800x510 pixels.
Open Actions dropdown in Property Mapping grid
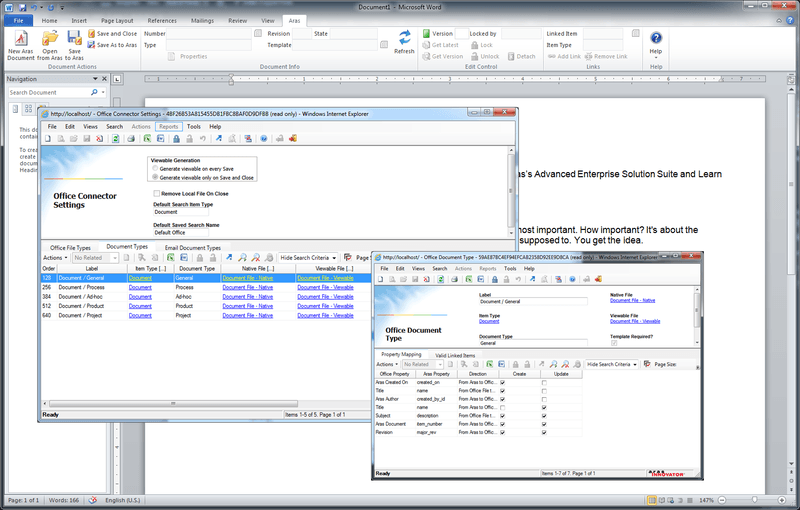click(x=387, y=364)
